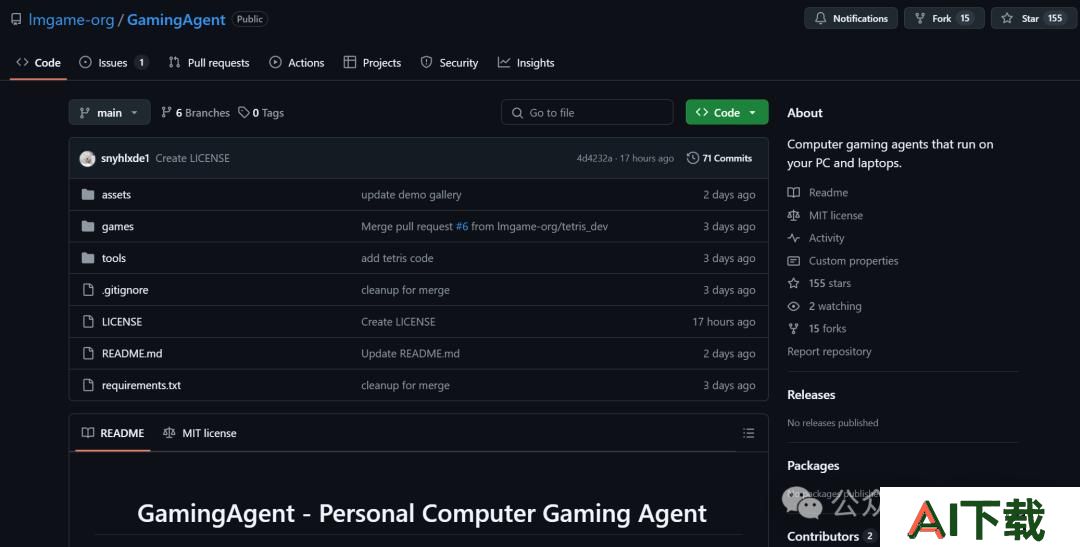Click the Notifications bell button

pos(851,19)
